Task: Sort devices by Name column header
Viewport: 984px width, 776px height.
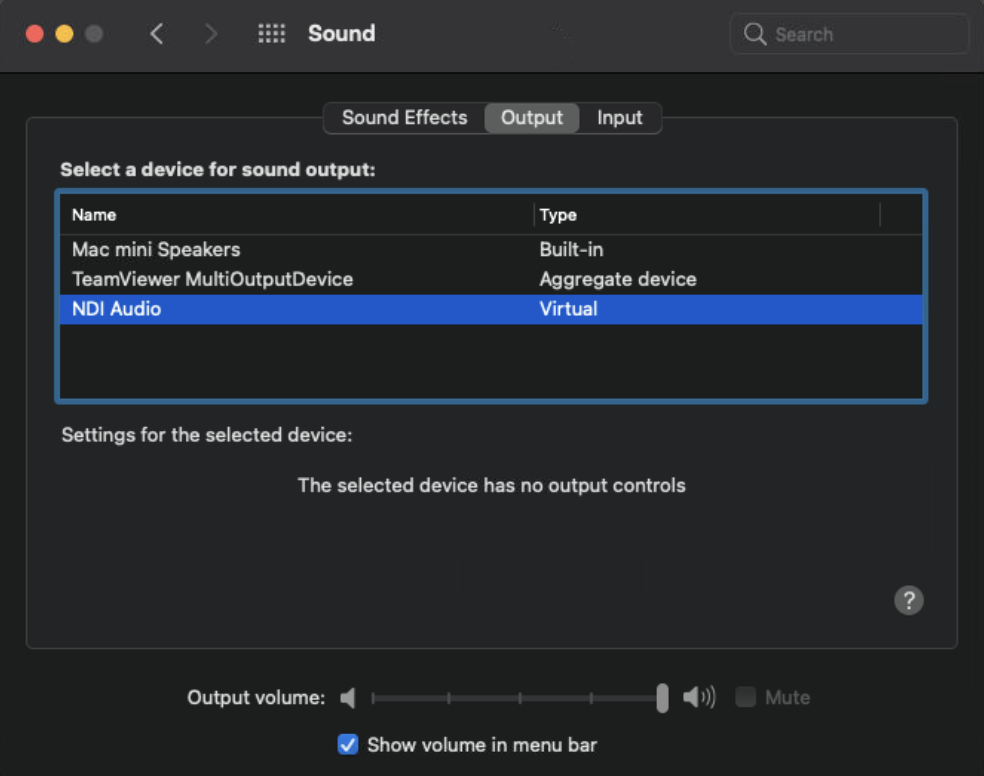Action: pos(94,215)
